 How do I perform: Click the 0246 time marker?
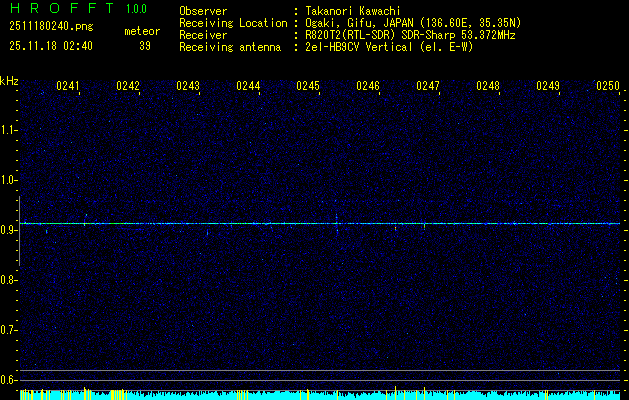pyautogui.click(x=368, y=85)
